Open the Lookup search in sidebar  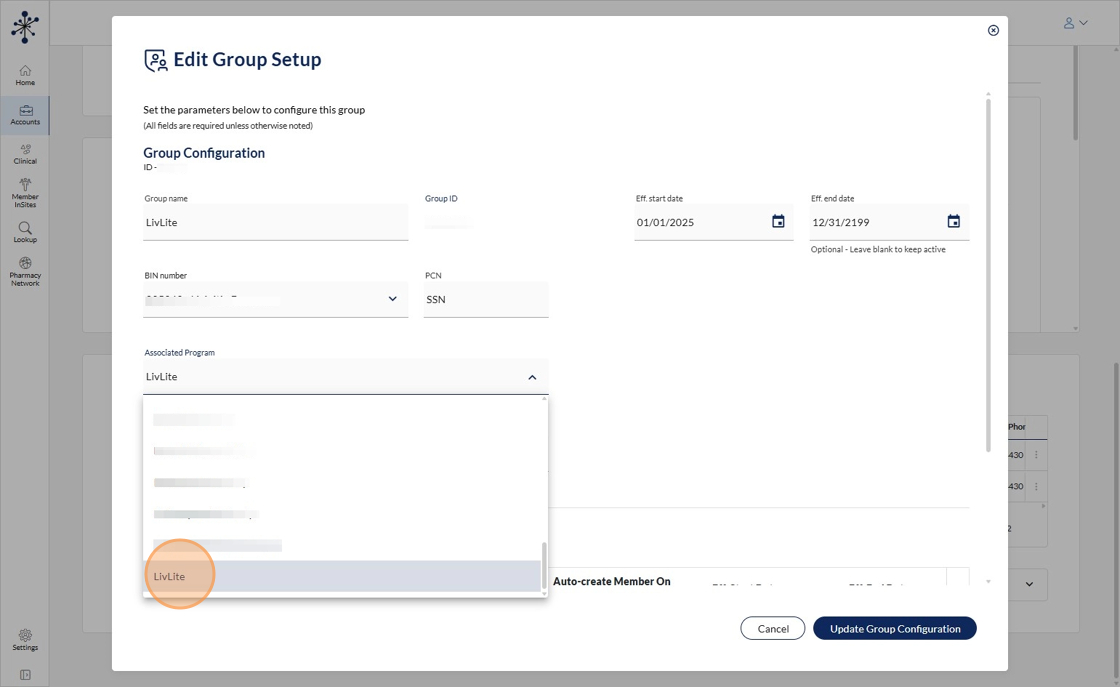tap(25, 232)
